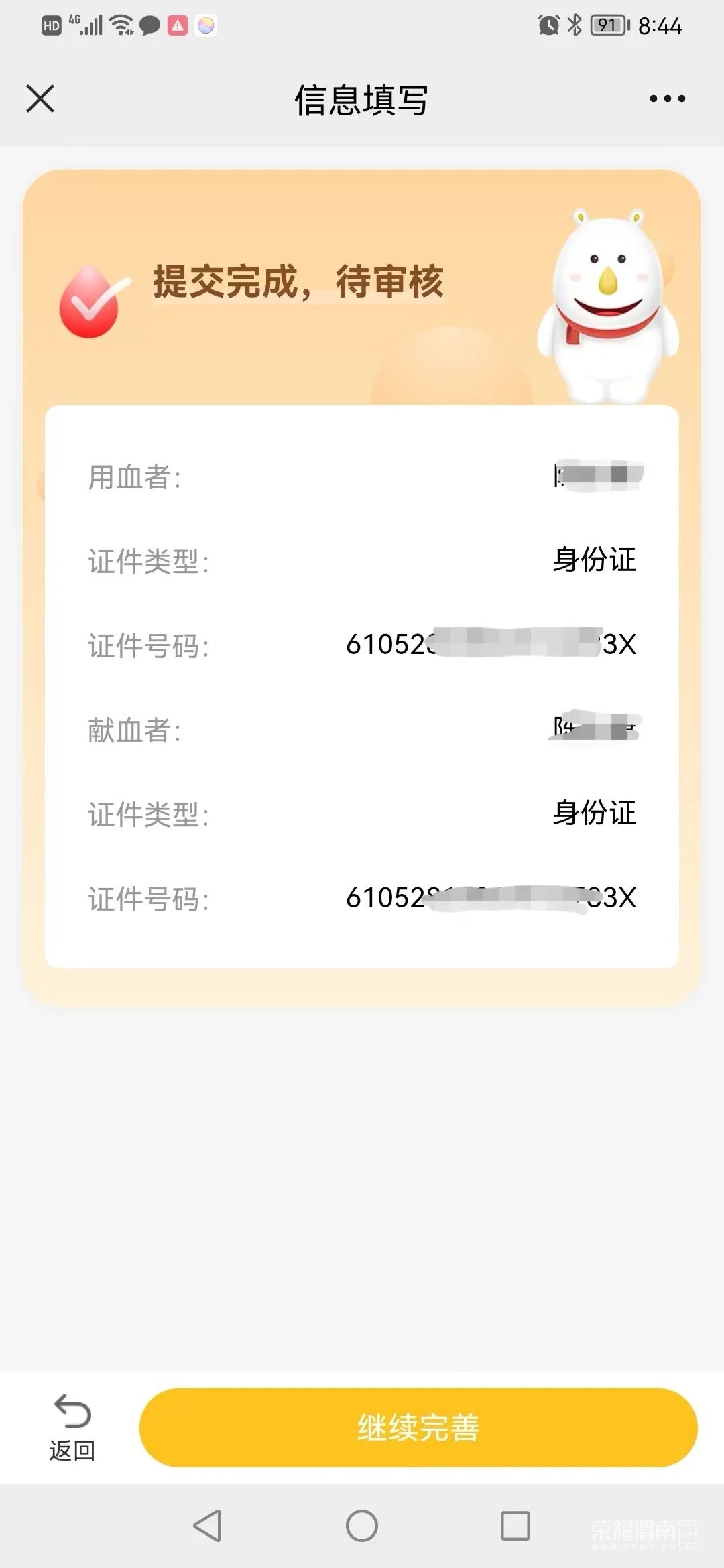Tap the message bubble notification icon
The height and width of the screenshot is (1568, 724).
pos(149,26)
